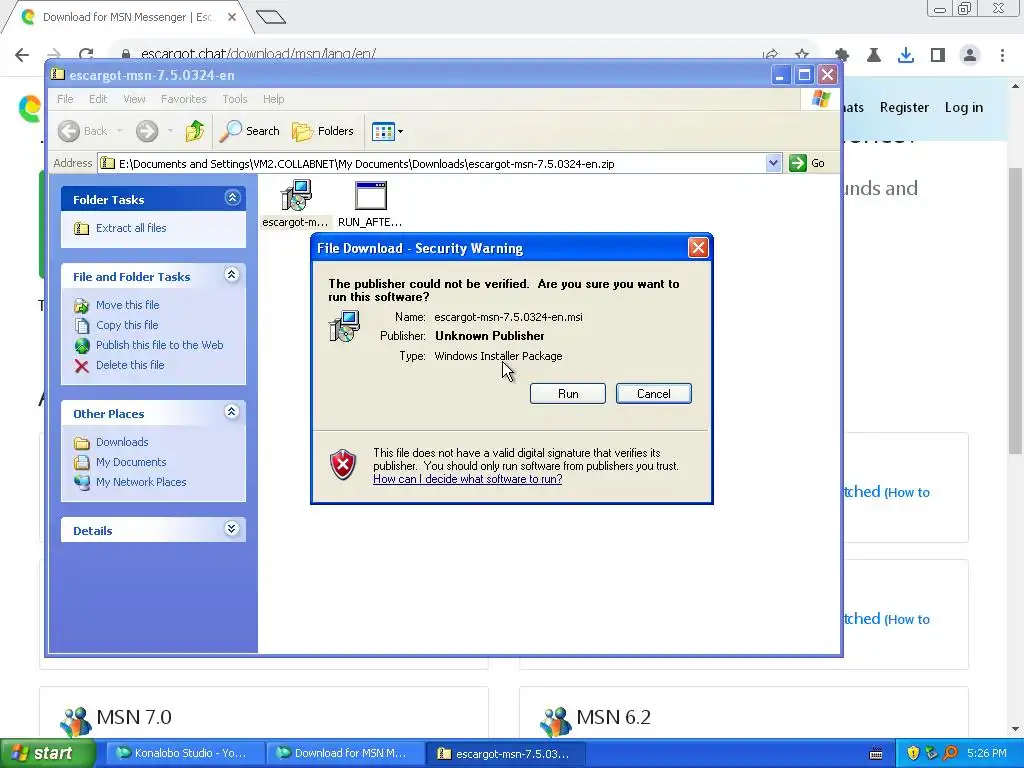Screen dimensions: 1024x768
Task: Open the Back history dropdown arrow
Action: (120, 131)
